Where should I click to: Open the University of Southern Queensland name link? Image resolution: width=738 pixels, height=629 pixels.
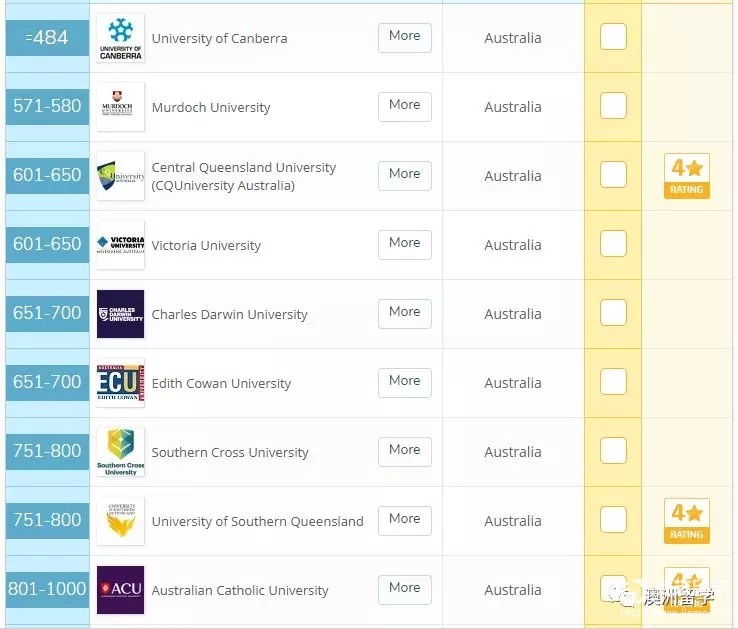pos(257,521)
